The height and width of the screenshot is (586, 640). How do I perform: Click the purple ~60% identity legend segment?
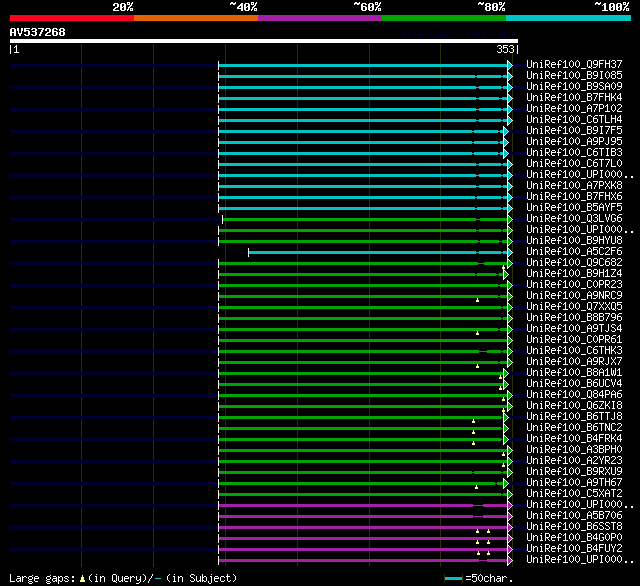pyautogui.click(x=320, y=18)
